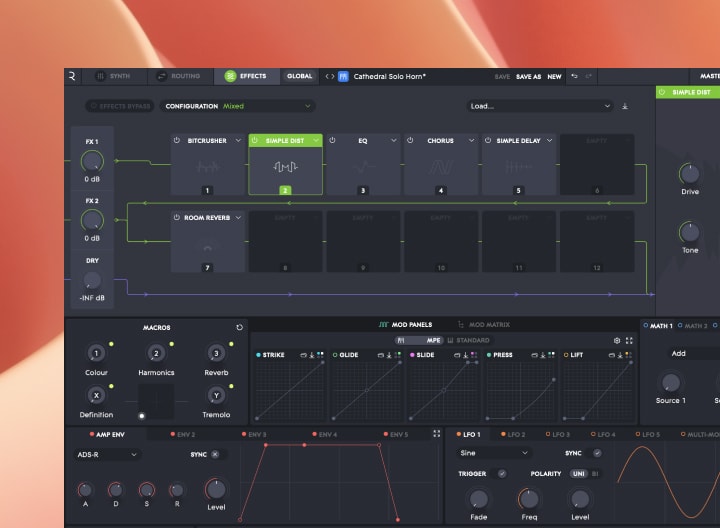
Task: Switch to the Mod Matrix tab
Action: pos(484,325)
